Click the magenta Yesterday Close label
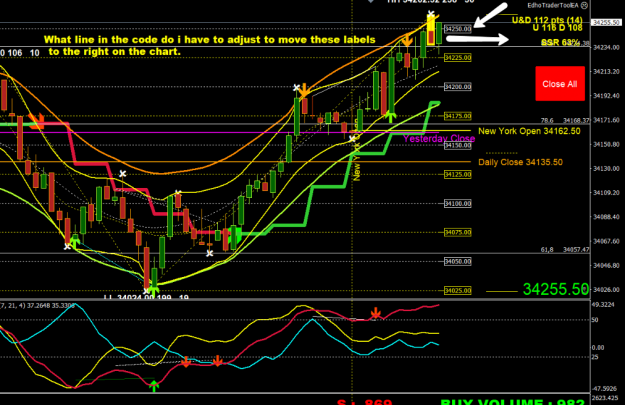Image resolution: width=625 pixels, height=405 pixels. [x=439, y=139]
